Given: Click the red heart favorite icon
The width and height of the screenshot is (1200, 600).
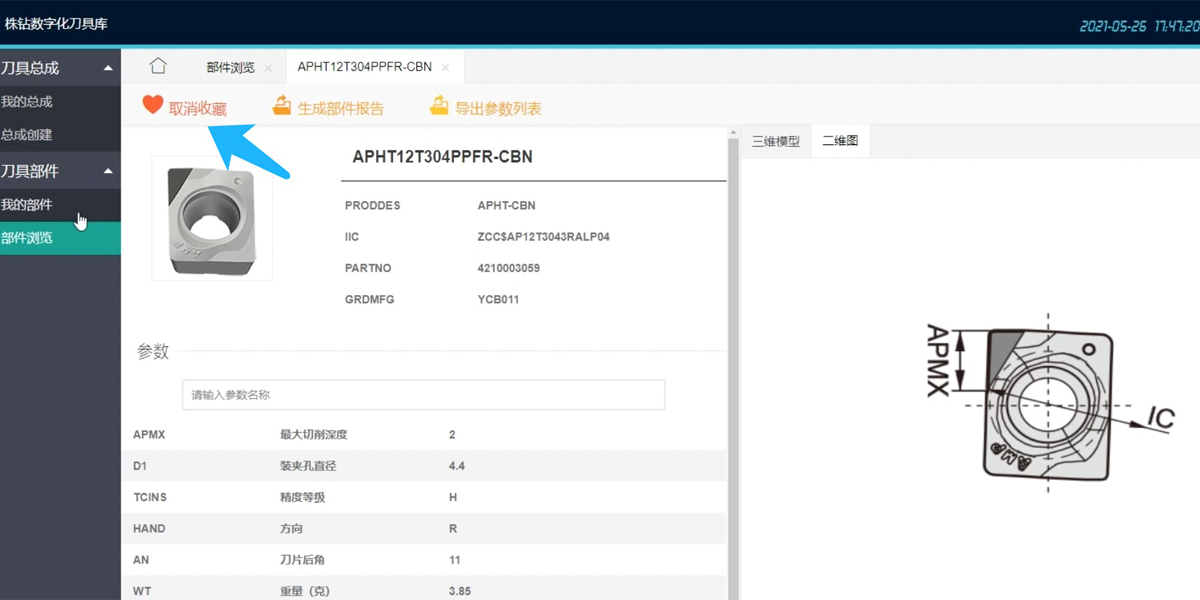Looking at the screenshot, I should coord(153,104).
